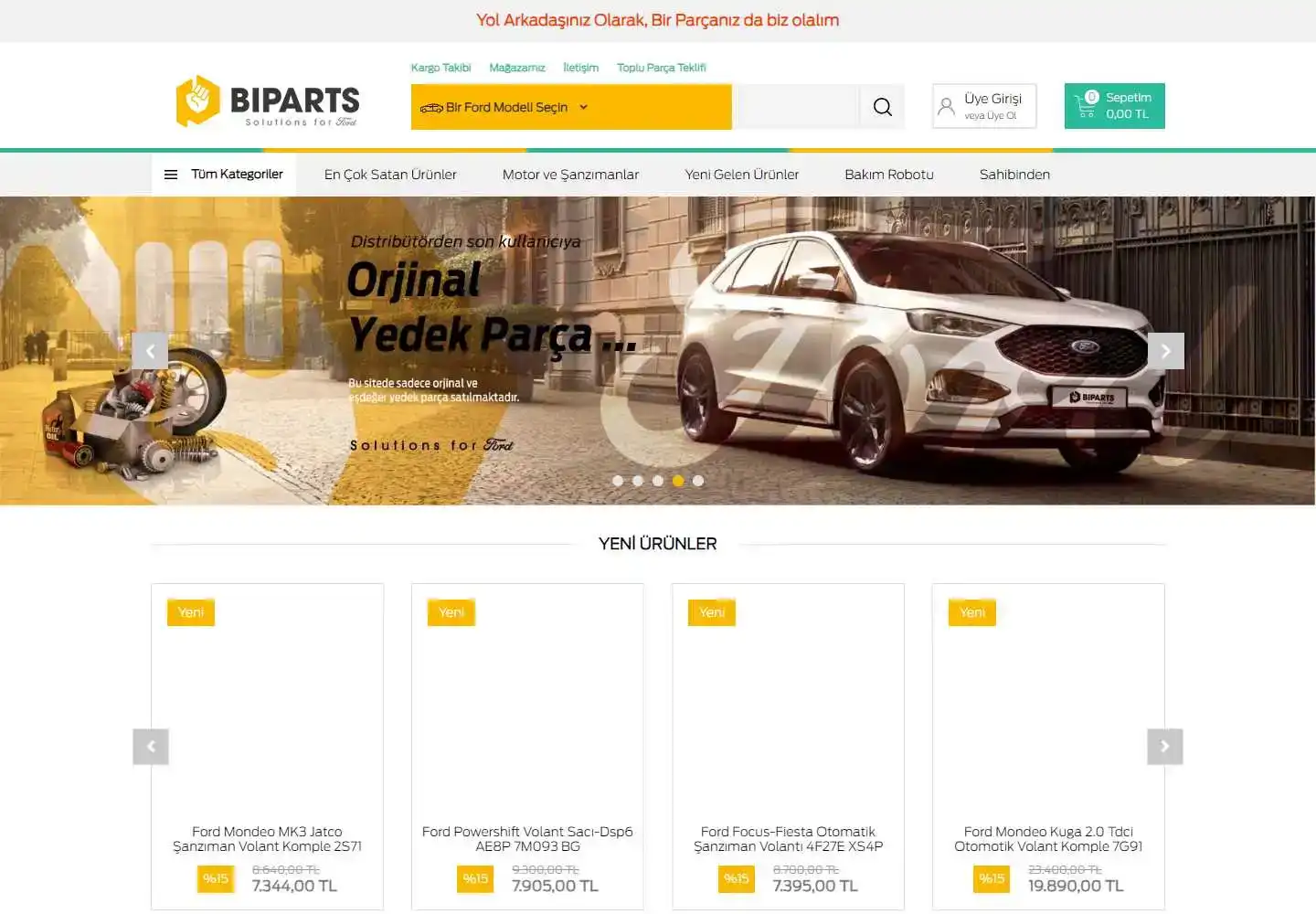Click price 7.395,00 TL
Viewport: 1316px width, 914px height.
coord(815,886)
